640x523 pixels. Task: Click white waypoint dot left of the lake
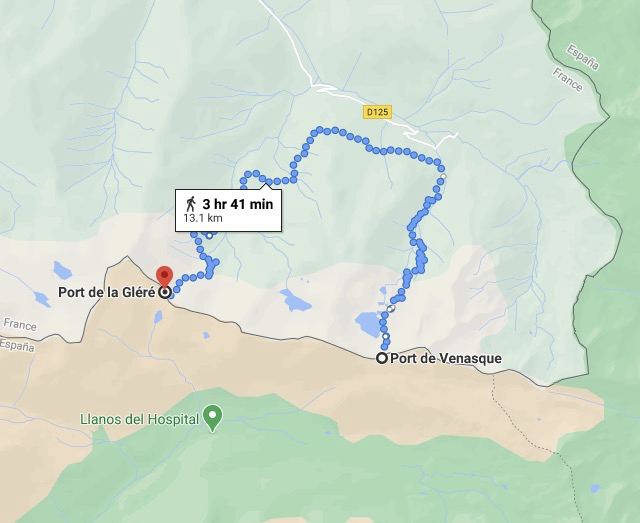pos(209,236)
